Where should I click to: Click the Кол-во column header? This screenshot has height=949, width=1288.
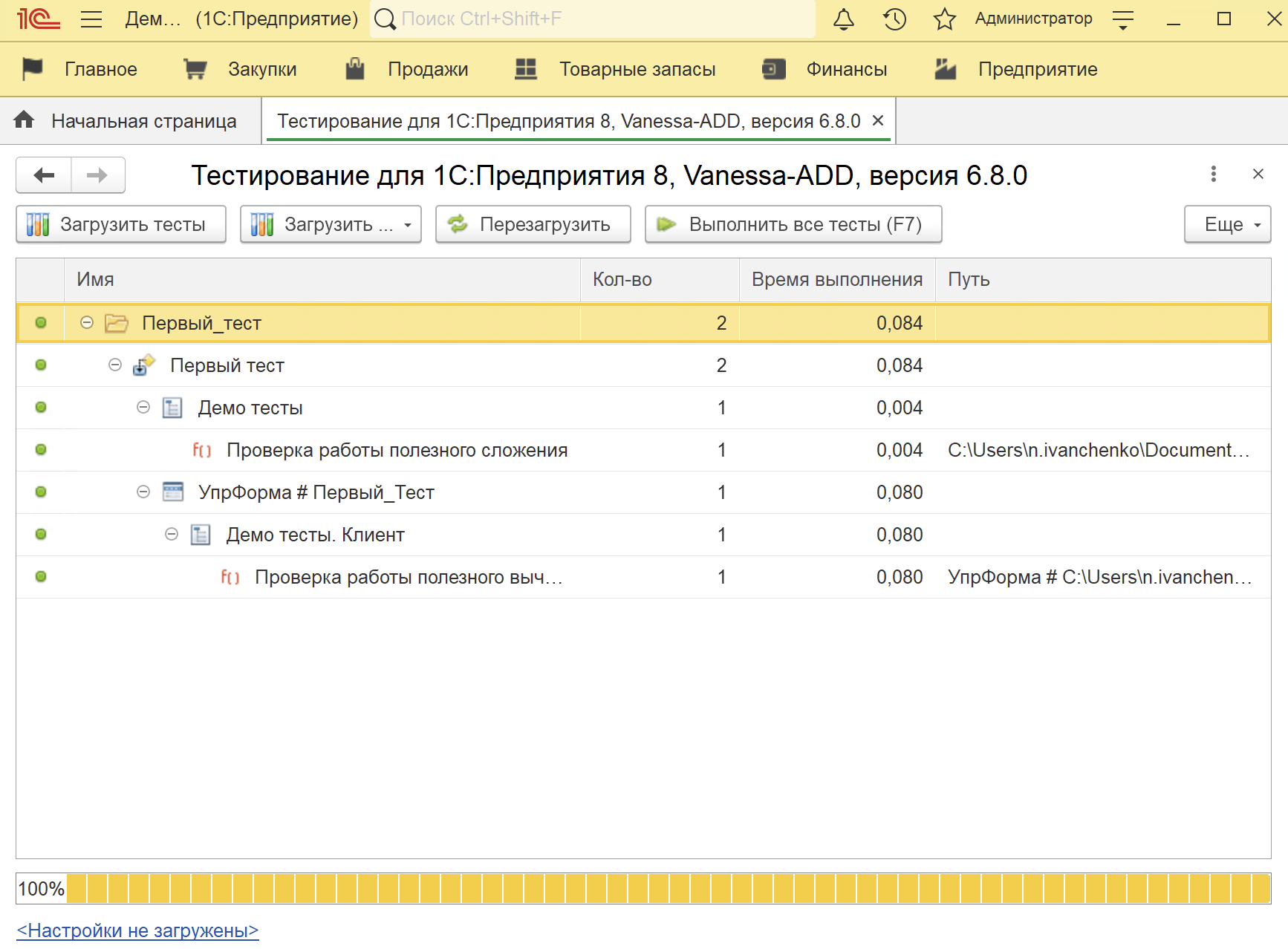point(660,280)
